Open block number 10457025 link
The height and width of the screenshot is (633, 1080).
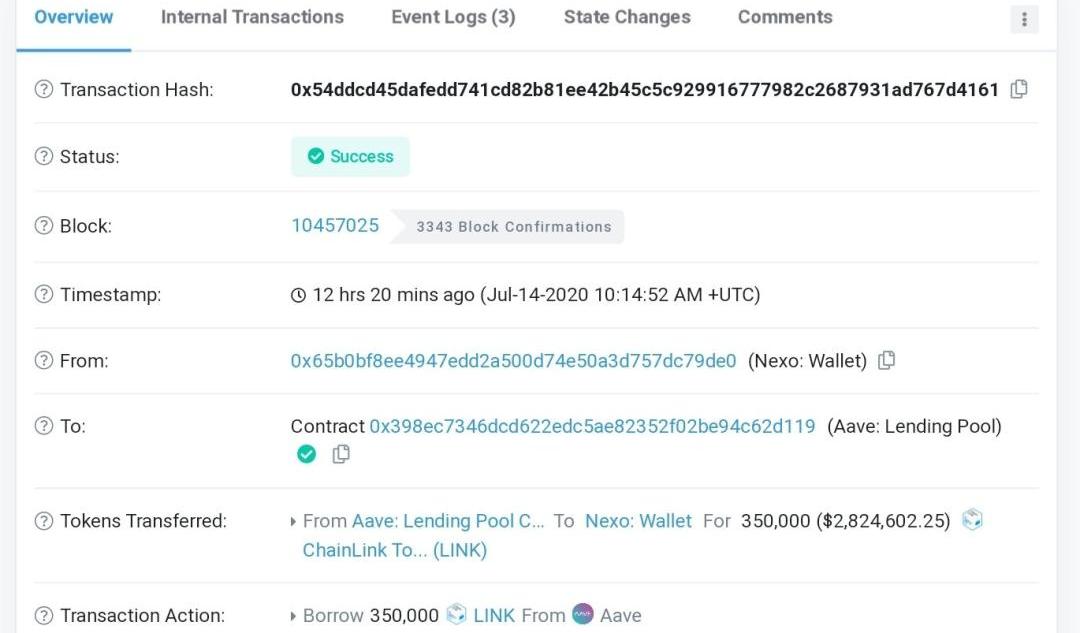pyautogui.click(x=335, y=225)
